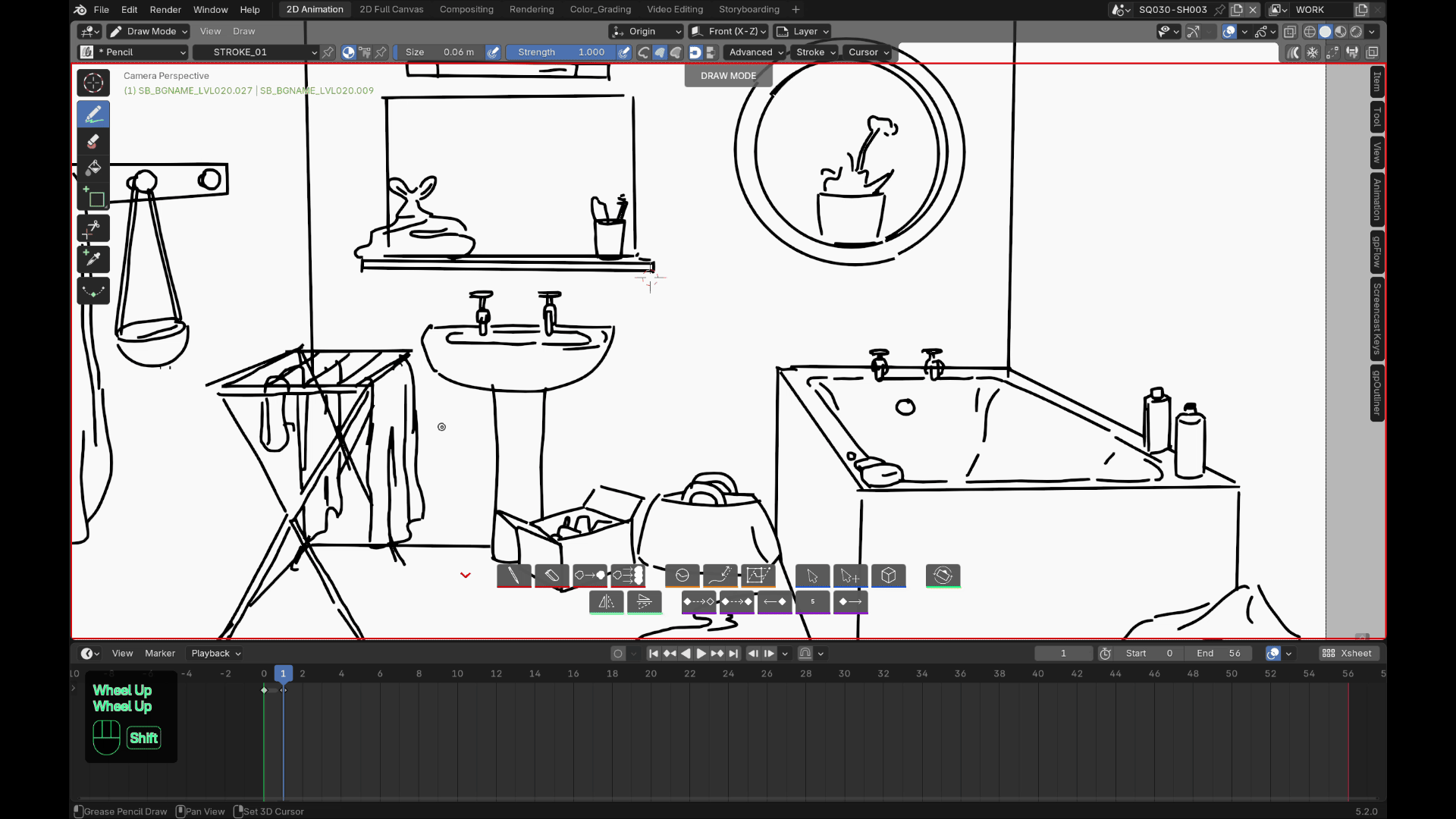This screenshot has width=1456, height=819.
Task: Switch to wireframe viewport shading
Action: 1310,32
